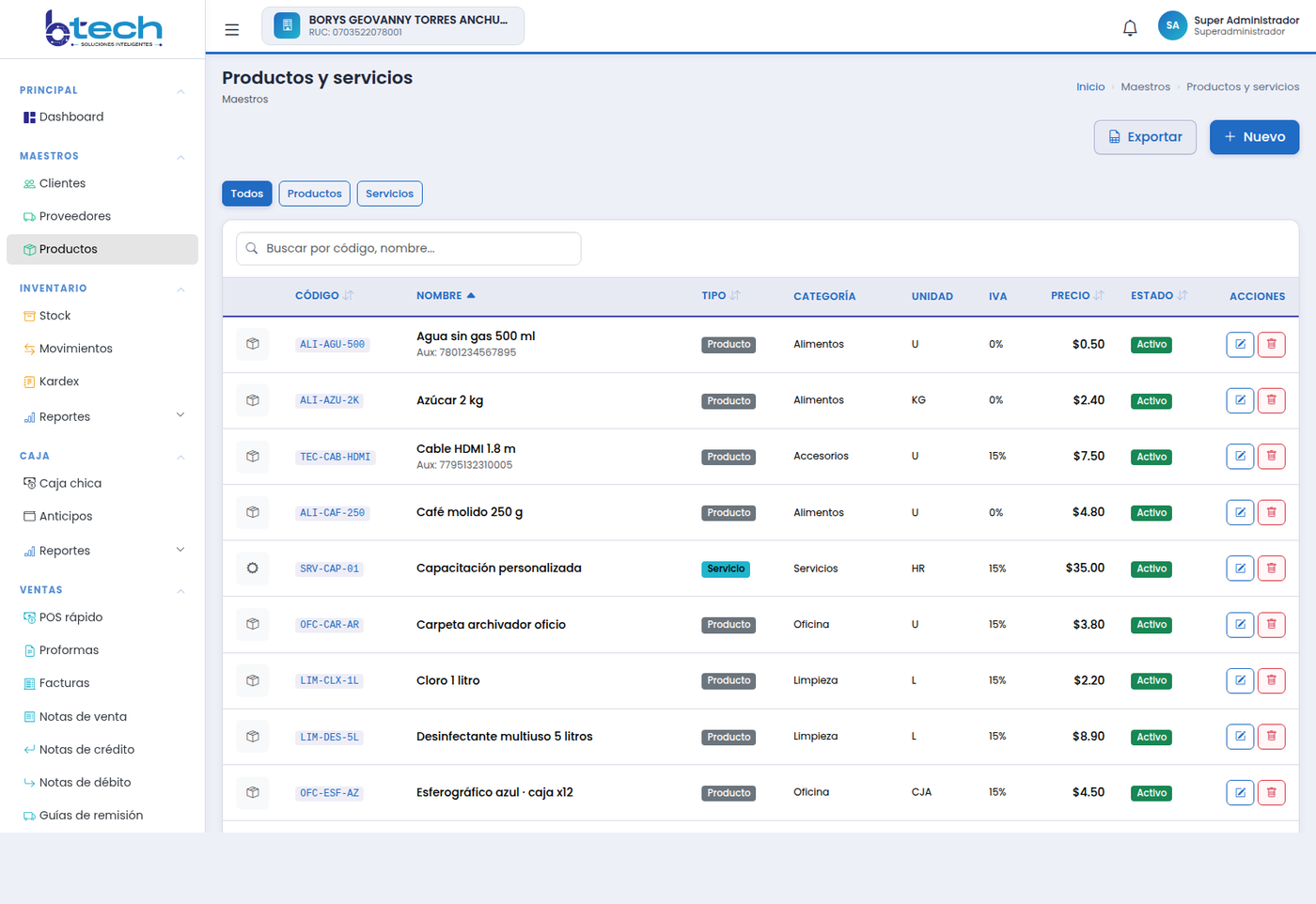Click the btech logo
This screenshot has height=904, width=1316.
tap(103, 28)
